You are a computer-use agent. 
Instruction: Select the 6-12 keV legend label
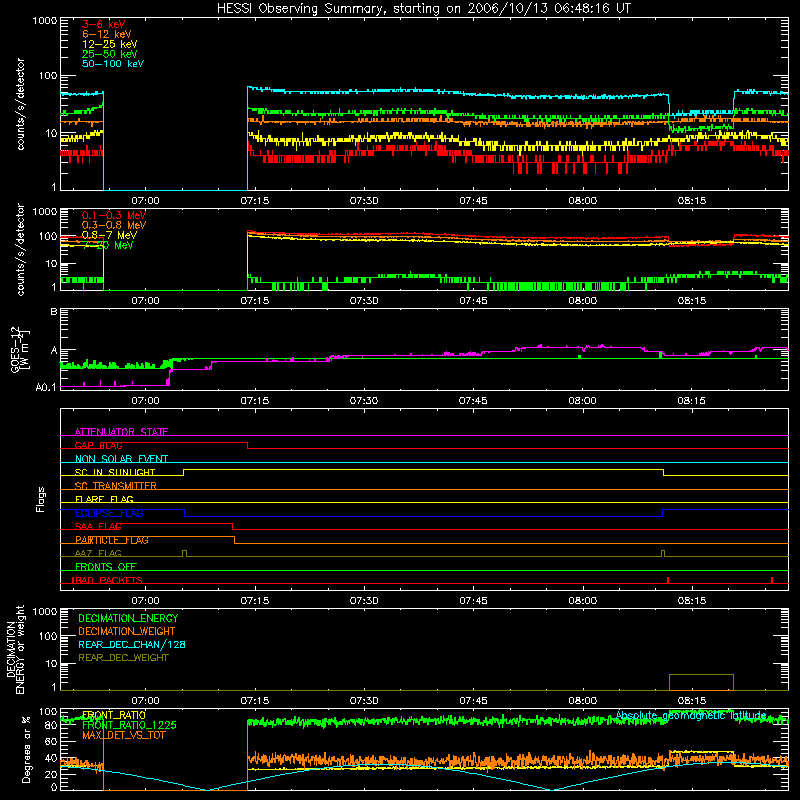[107, 34]
